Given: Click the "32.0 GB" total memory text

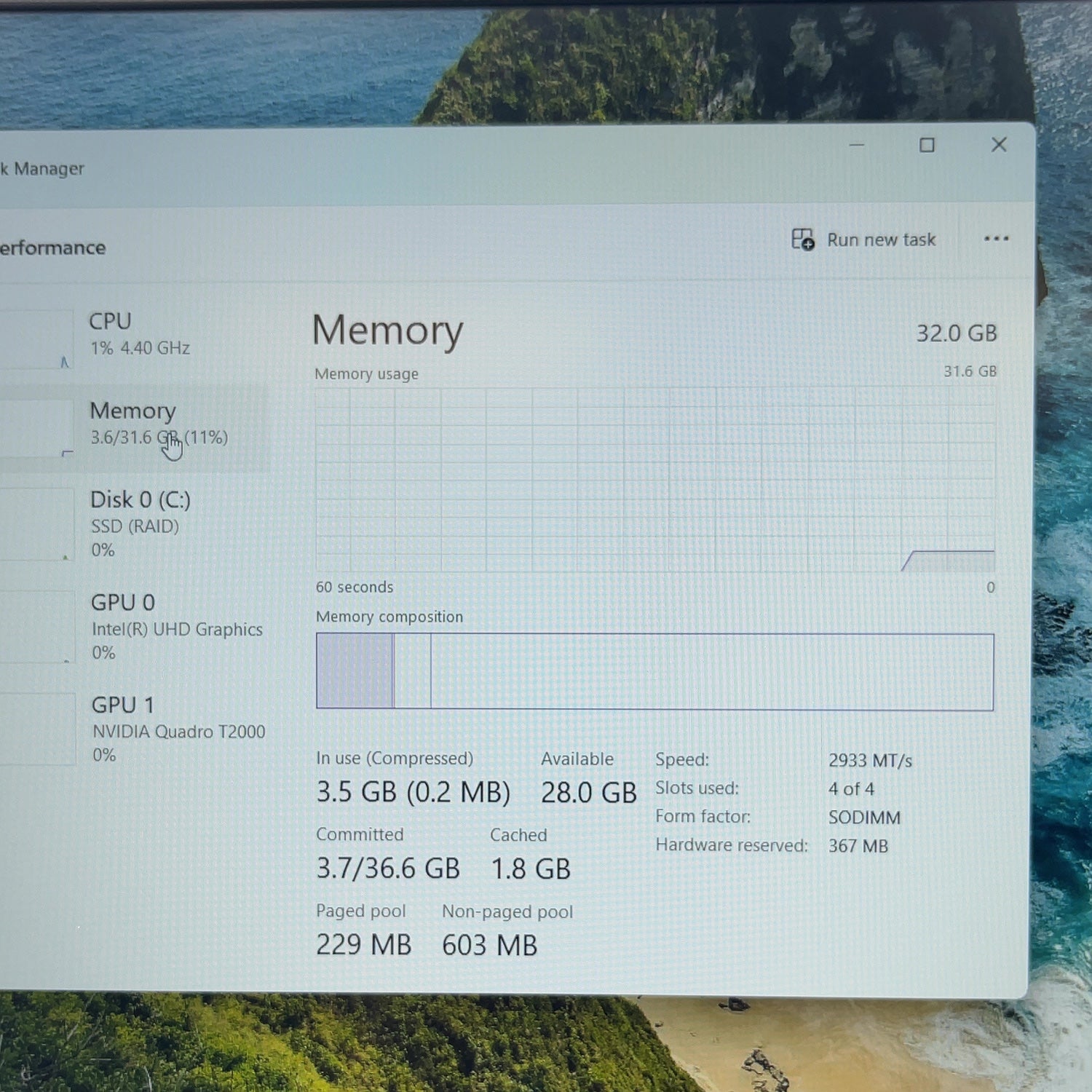Looking at the screenshot, I should [x=956, y=333].
